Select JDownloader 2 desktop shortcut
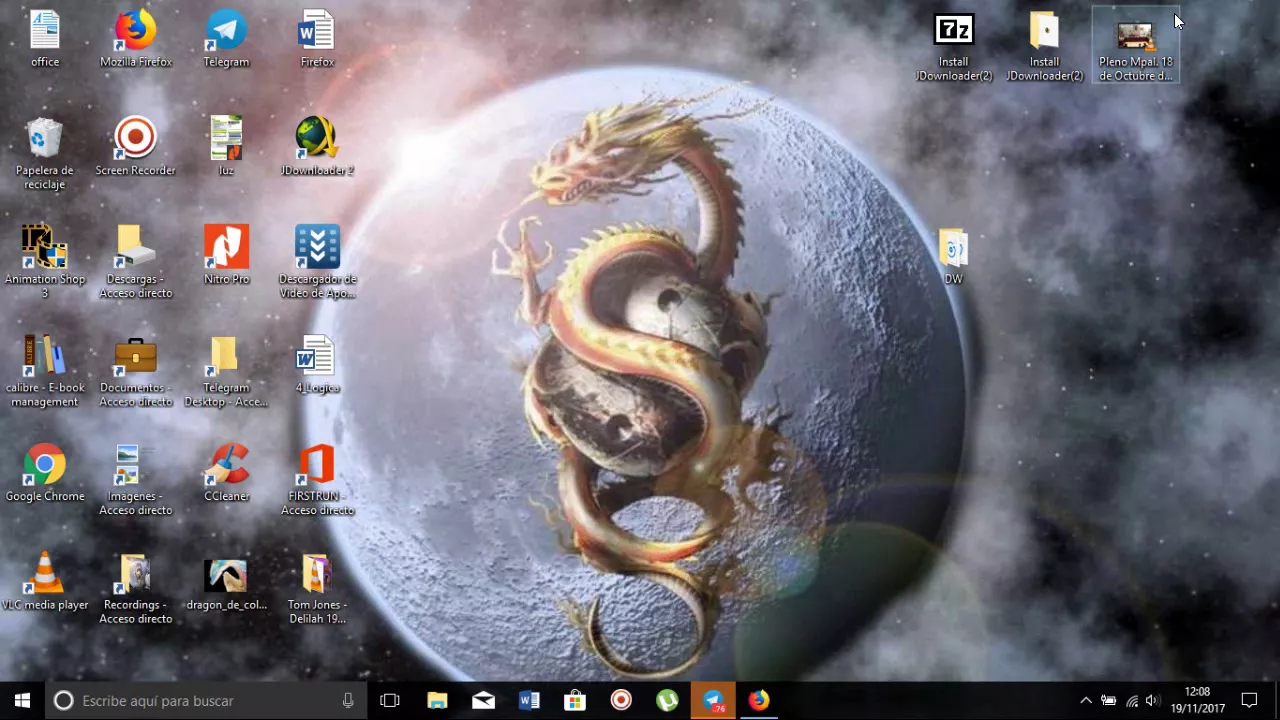The height and width of the screenshot is (720, 1280). point(317,148)
